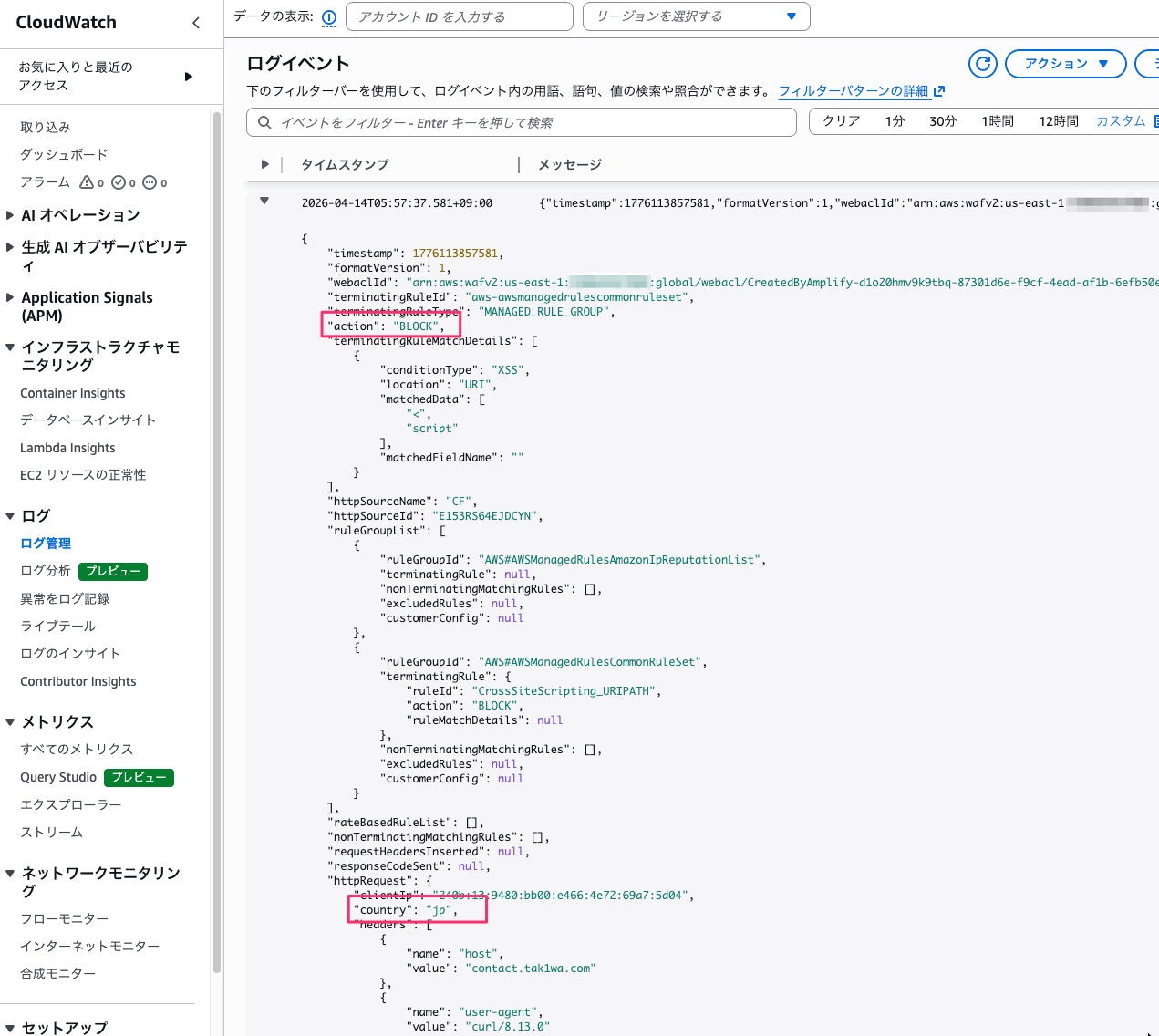Screen dimensions: 1159x1036
Task: Open ログのインサイト
Action: point(70,654)
